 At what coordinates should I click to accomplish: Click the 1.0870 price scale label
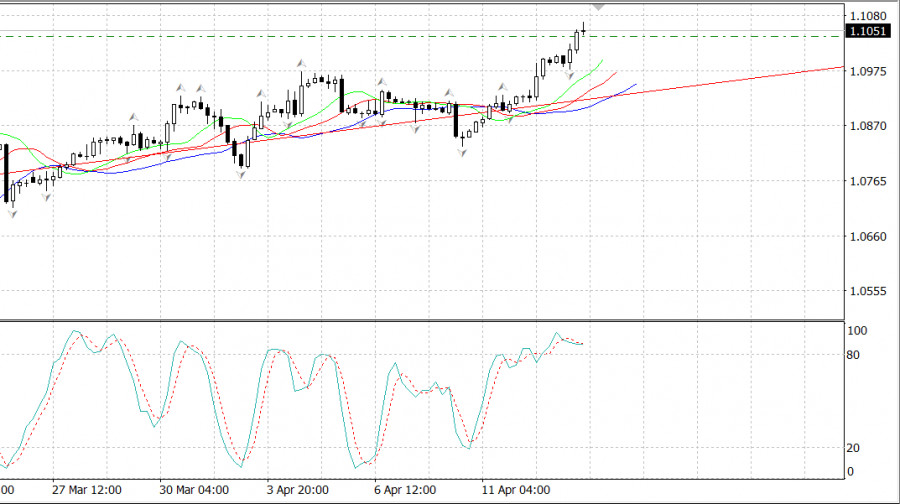867,127
